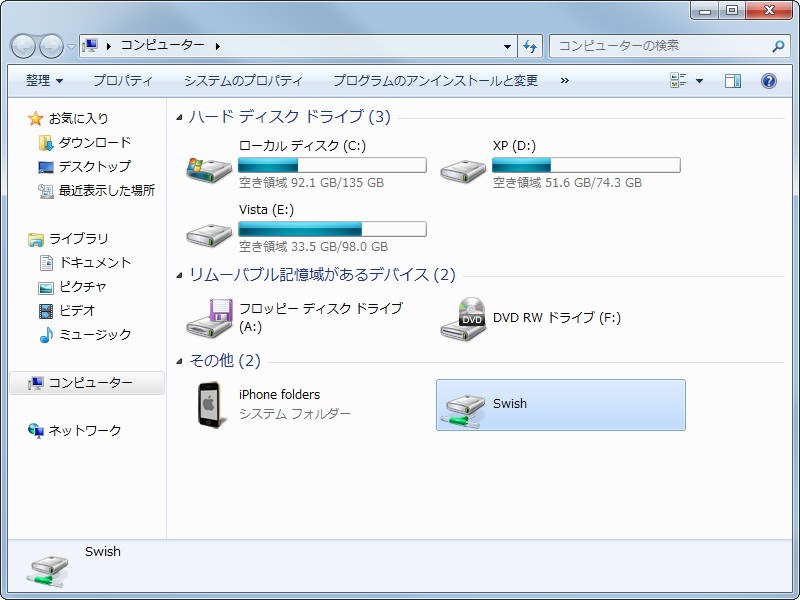Click the refresh icon next to the address bar
This screenshot has width=800, height=600.
click(x=531, y=46)
